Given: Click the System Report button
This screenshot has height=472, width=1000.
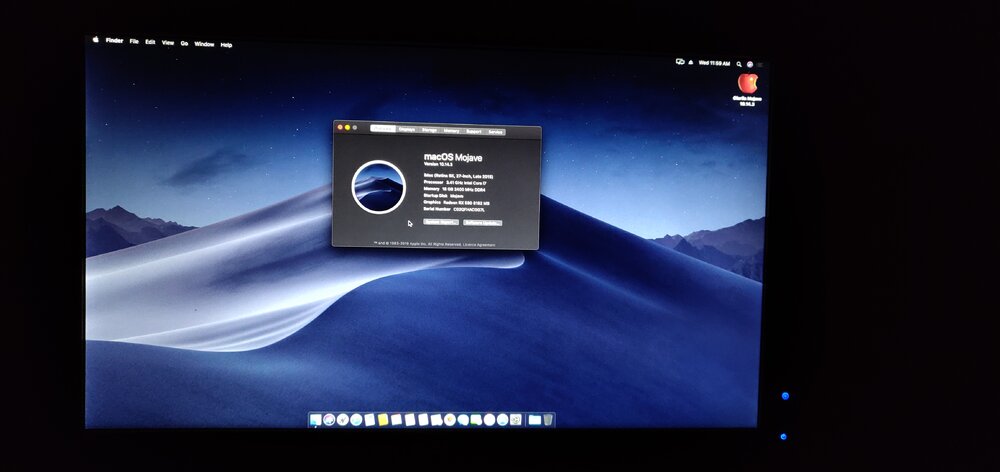Looking at the screenshot, I should click(440, 222).
